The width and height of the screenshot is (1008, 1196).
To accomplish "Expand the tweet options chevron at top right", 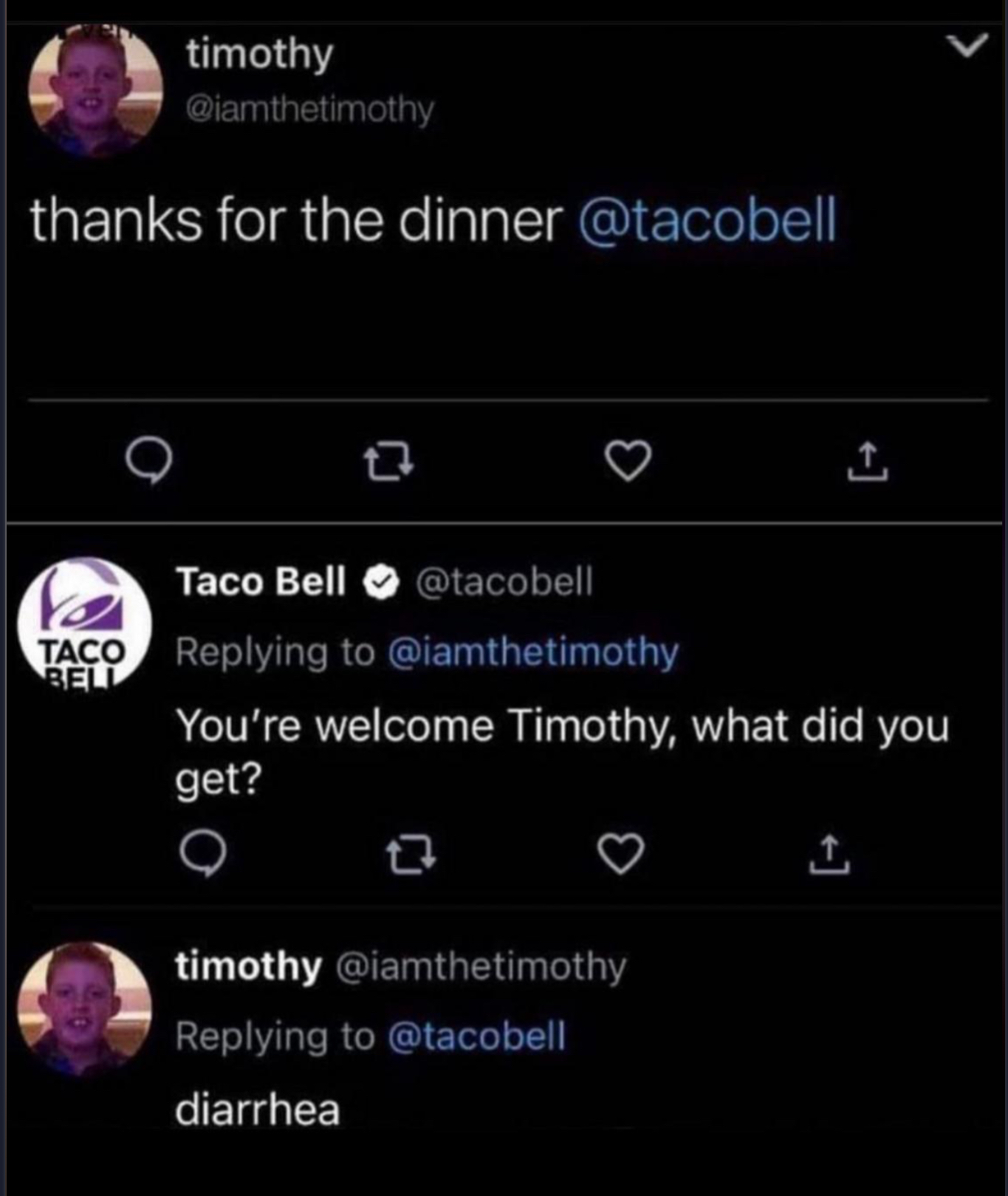I will pyautogui.click(x=968, y=47).
